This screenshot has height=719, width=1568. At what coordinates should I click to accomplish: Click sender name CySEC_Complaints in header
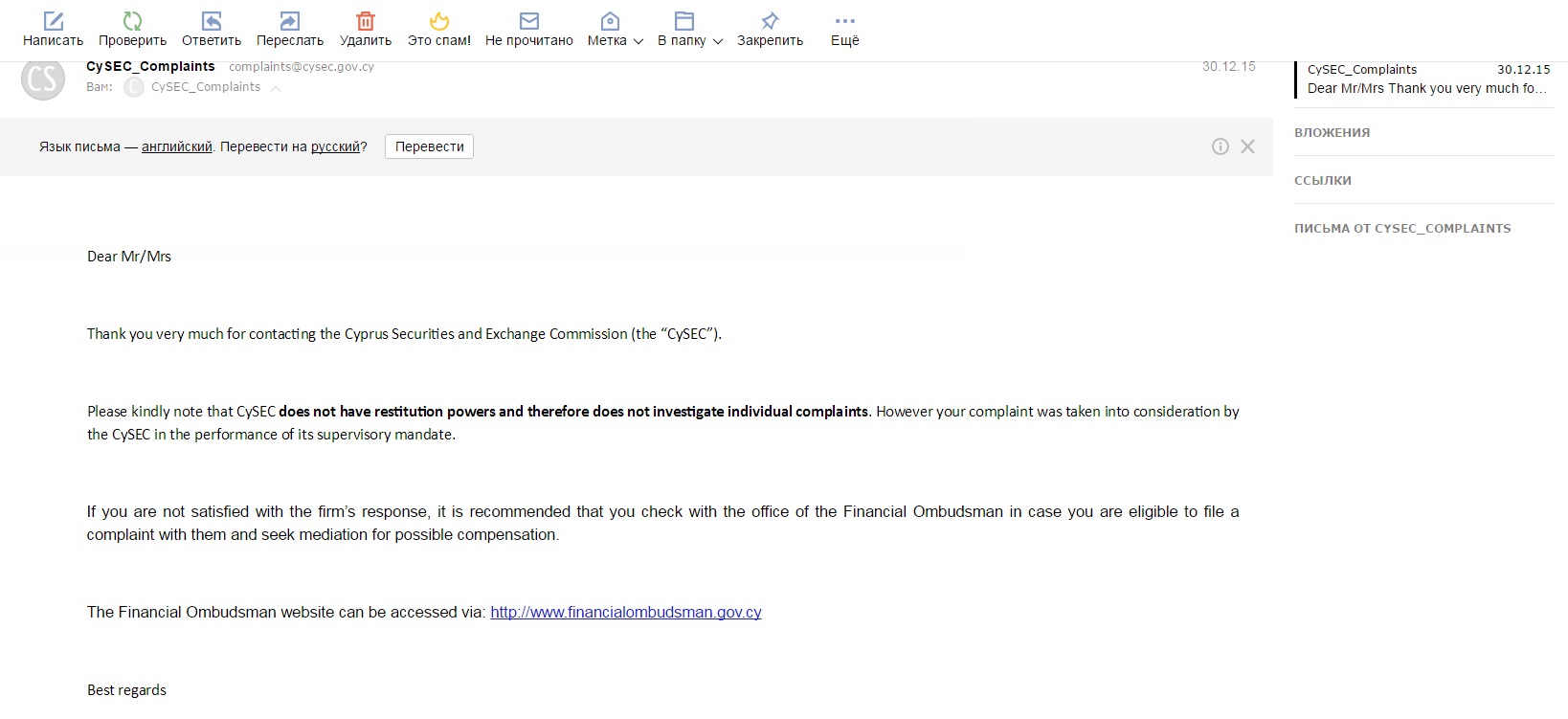tap(150, 66)
